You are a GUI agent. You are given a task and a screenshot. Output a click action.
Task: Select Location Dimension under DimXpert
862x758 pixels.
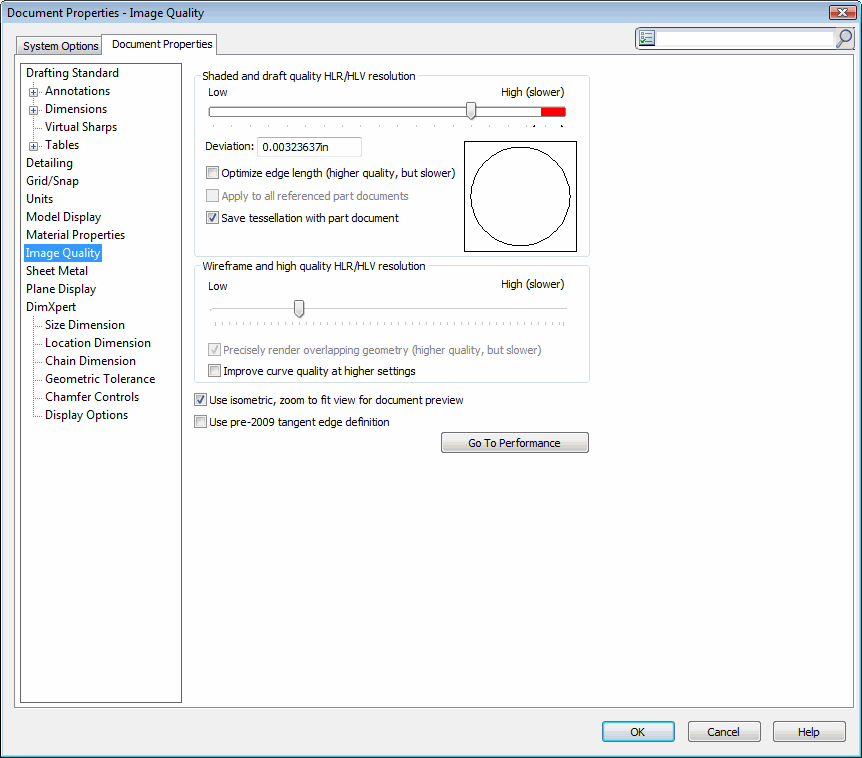98,343
